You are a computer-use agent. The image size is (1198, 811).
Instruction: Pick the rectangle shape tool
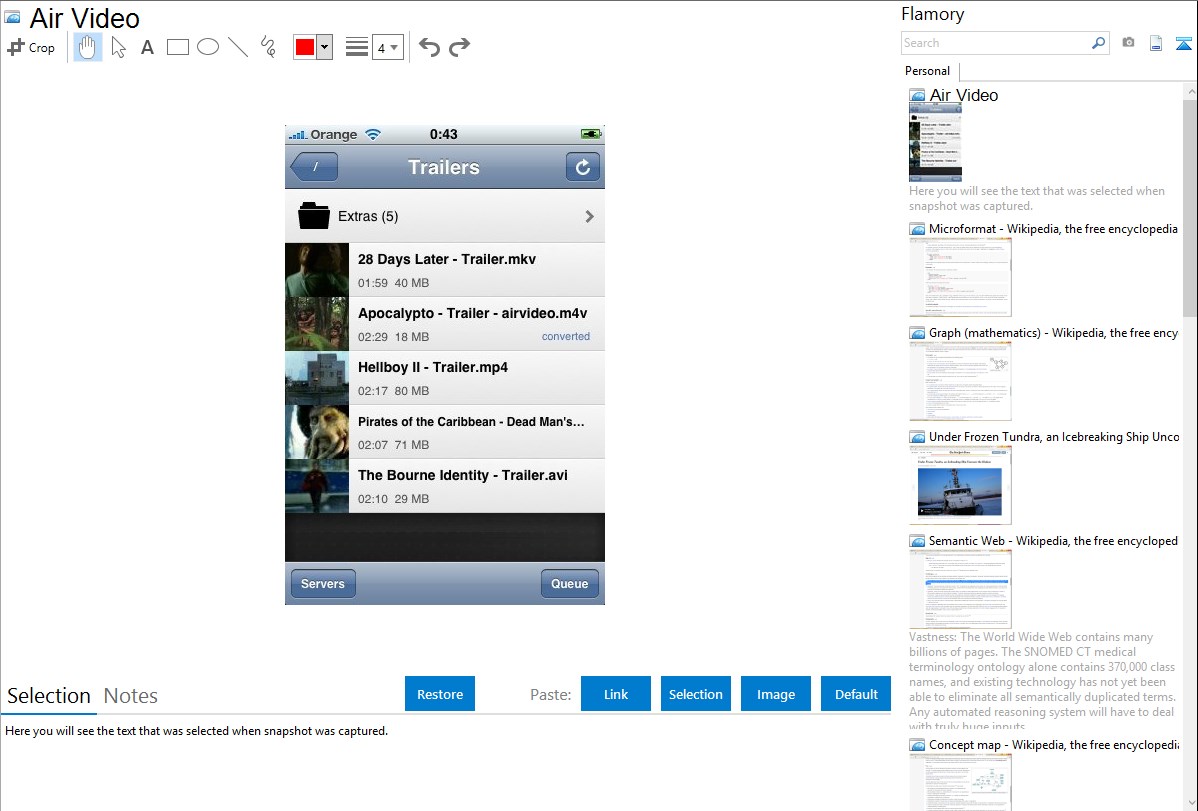[177, 47]
